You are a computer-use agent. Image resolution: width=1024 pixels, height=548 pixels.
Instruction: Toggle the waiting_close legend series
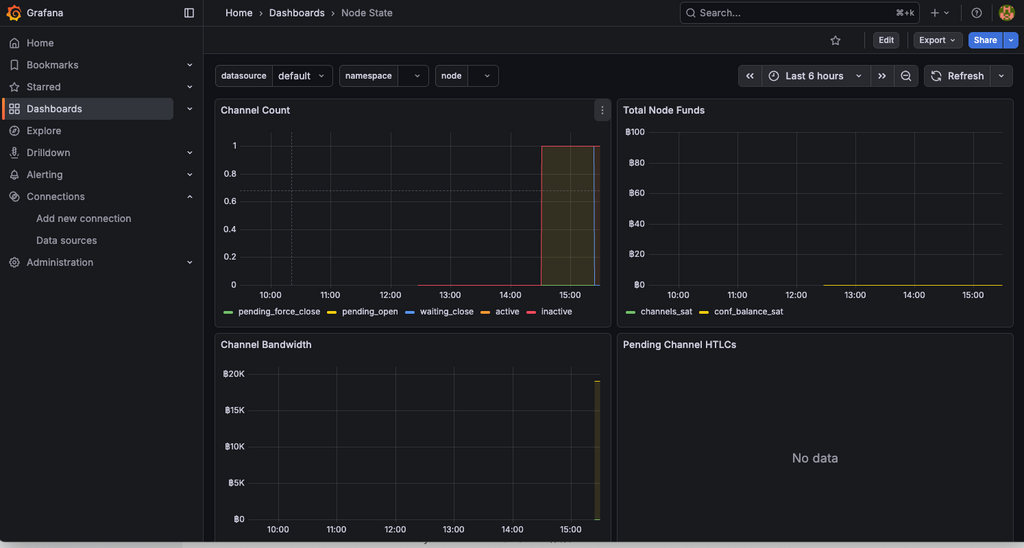[446, 312]
